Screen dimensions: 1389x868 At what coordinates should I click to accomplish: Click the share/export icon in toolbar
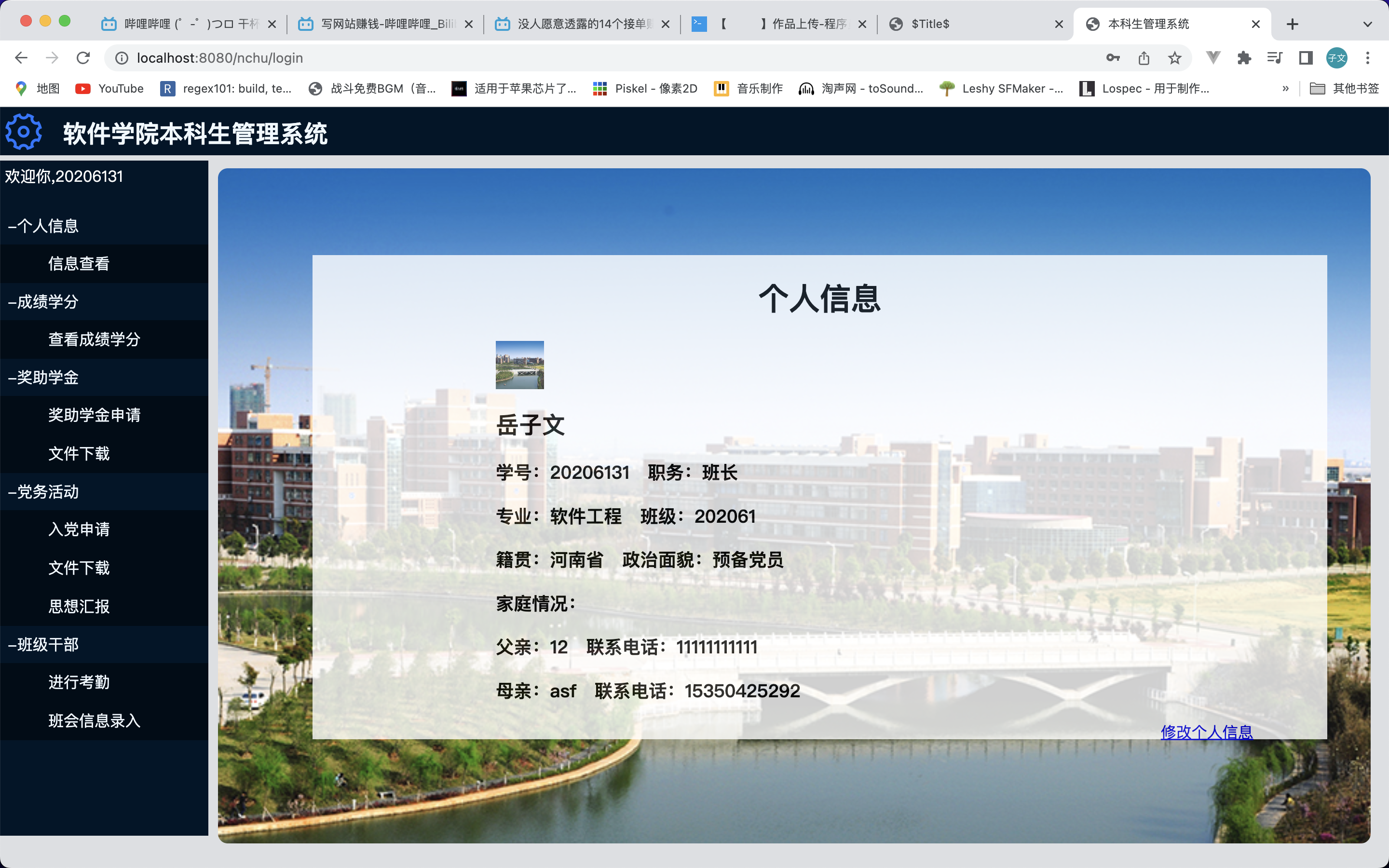[x=1145, y=58]
